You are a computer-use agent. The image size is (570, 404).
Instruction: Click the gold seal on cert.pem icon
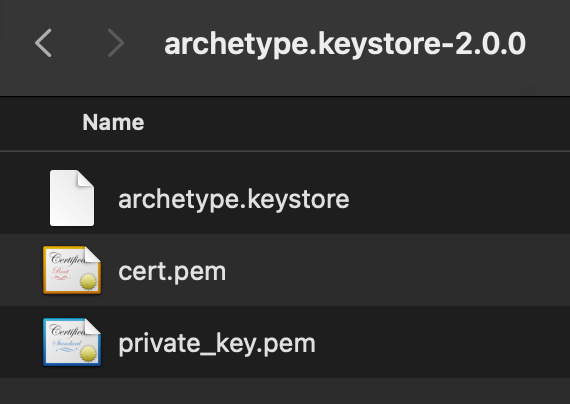click(x=88, y=281)
